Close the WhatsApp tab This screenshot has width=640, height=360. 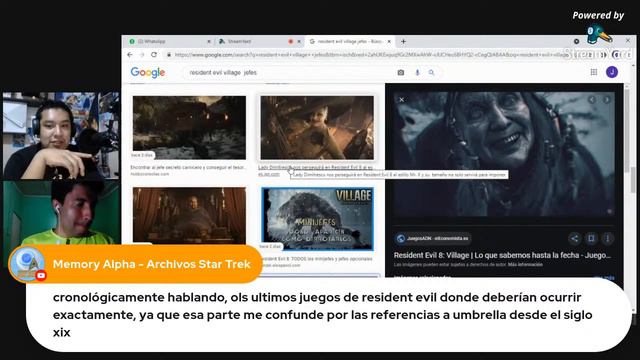[x=209, y=41]
